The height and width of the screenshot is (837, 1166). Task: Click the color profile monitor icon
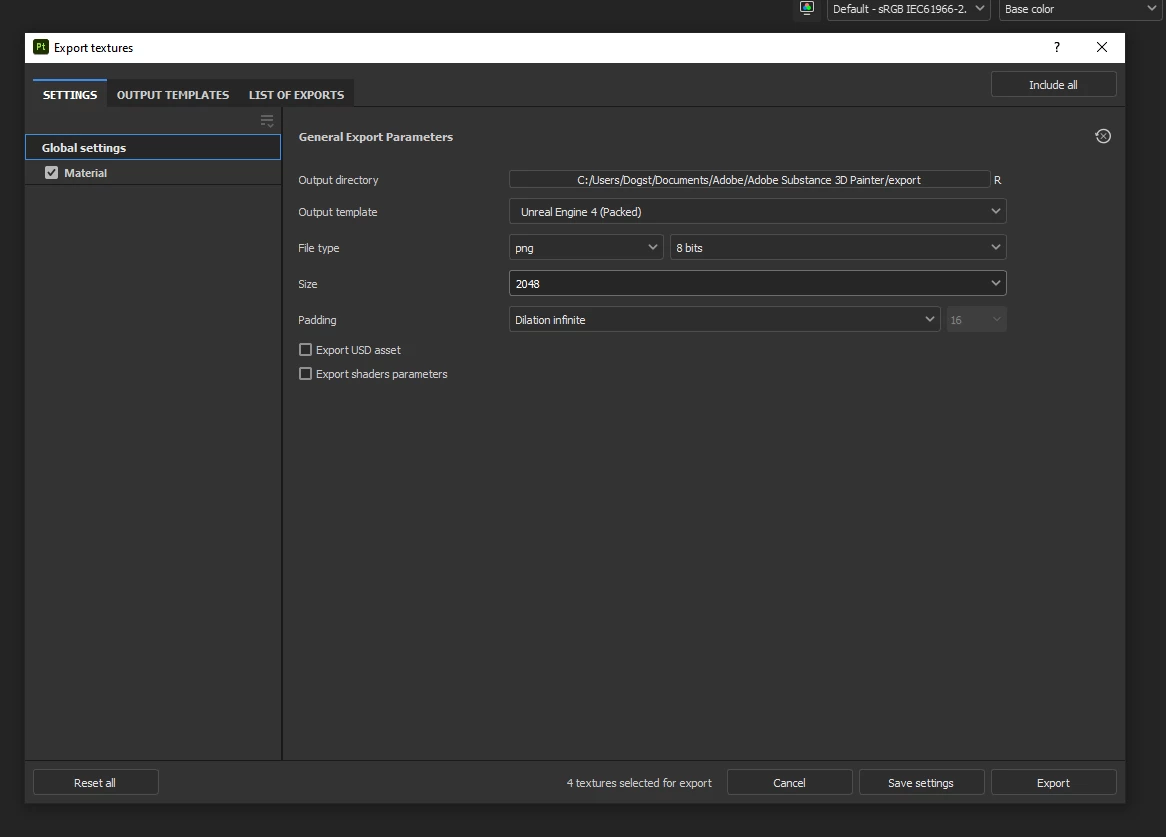click(x=807, y=8)
